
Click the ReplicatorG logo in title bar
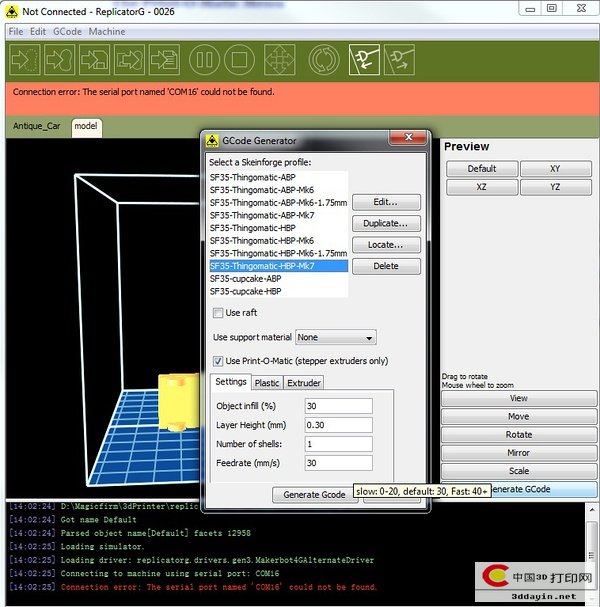click(x=12, y=12)
